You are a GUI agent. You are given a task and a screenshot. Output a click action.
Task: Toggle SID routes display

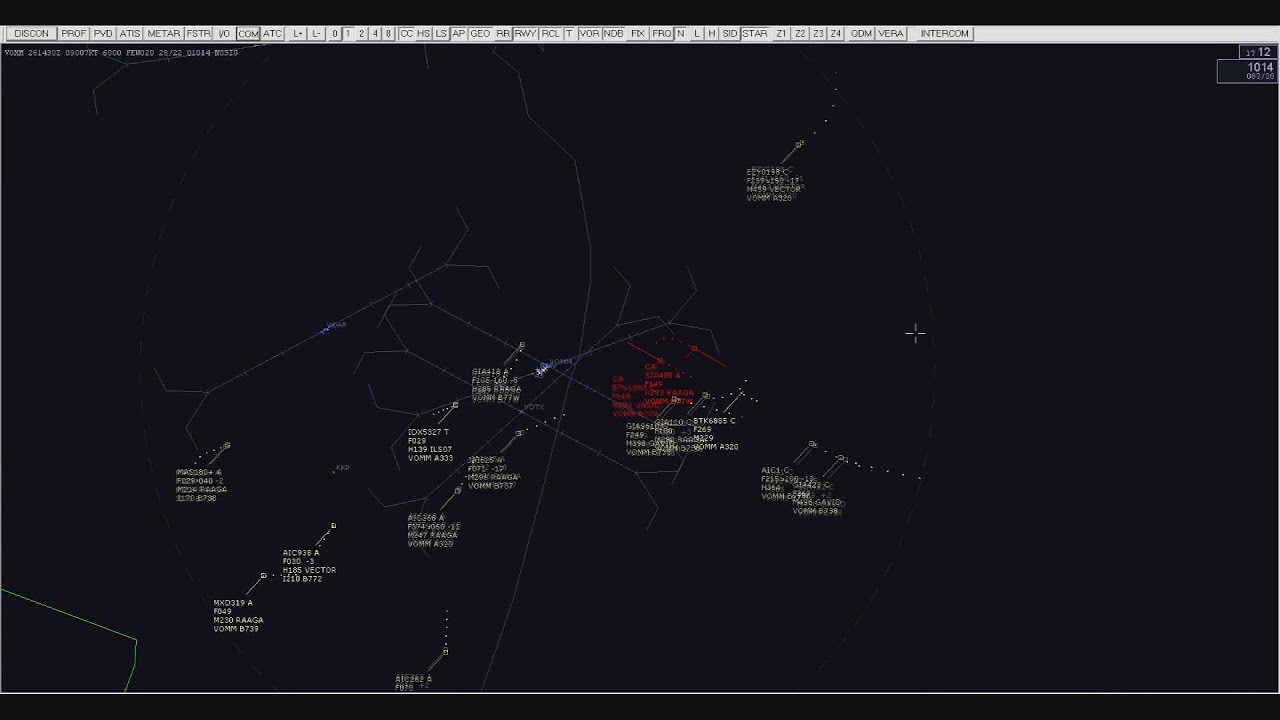click(x=730, y=34)
